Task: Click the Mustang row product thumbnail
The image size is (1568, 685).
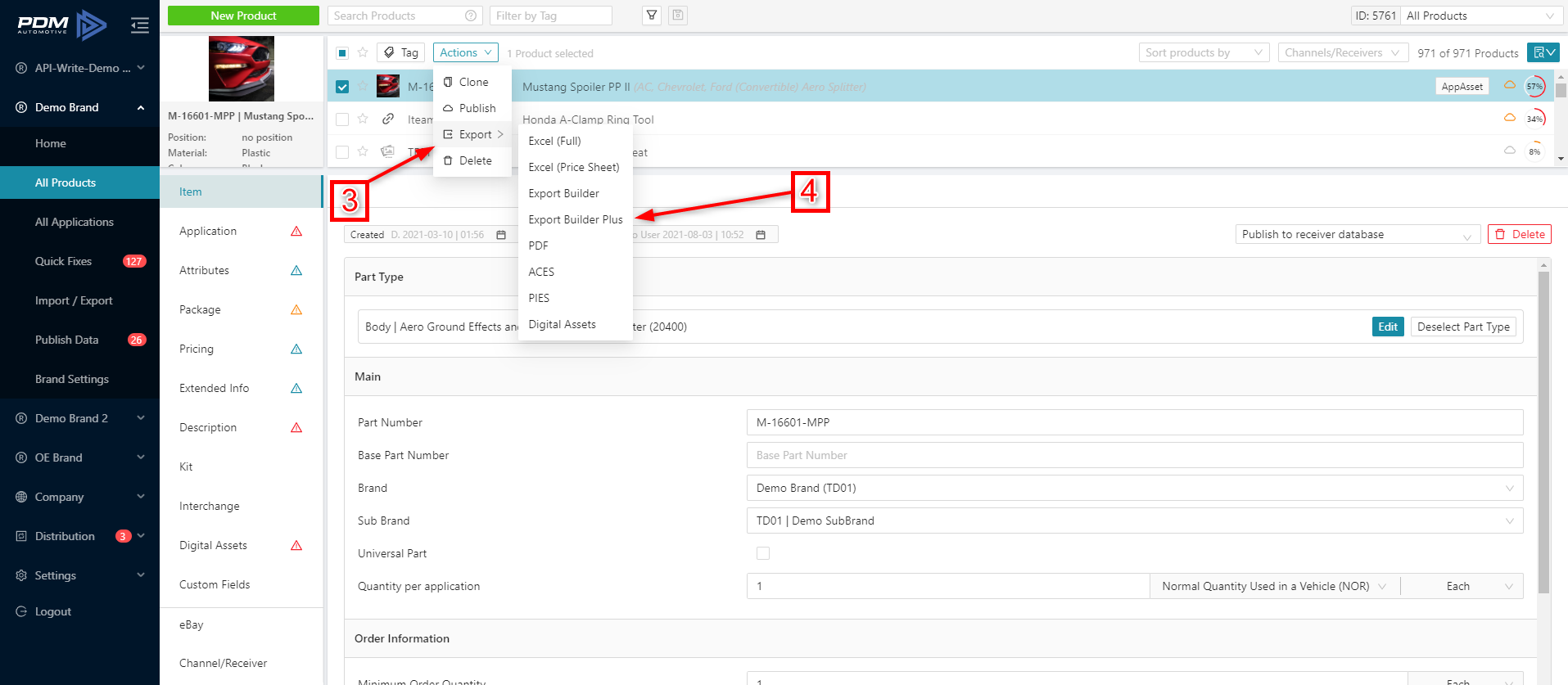Action: tap(388, 86)
